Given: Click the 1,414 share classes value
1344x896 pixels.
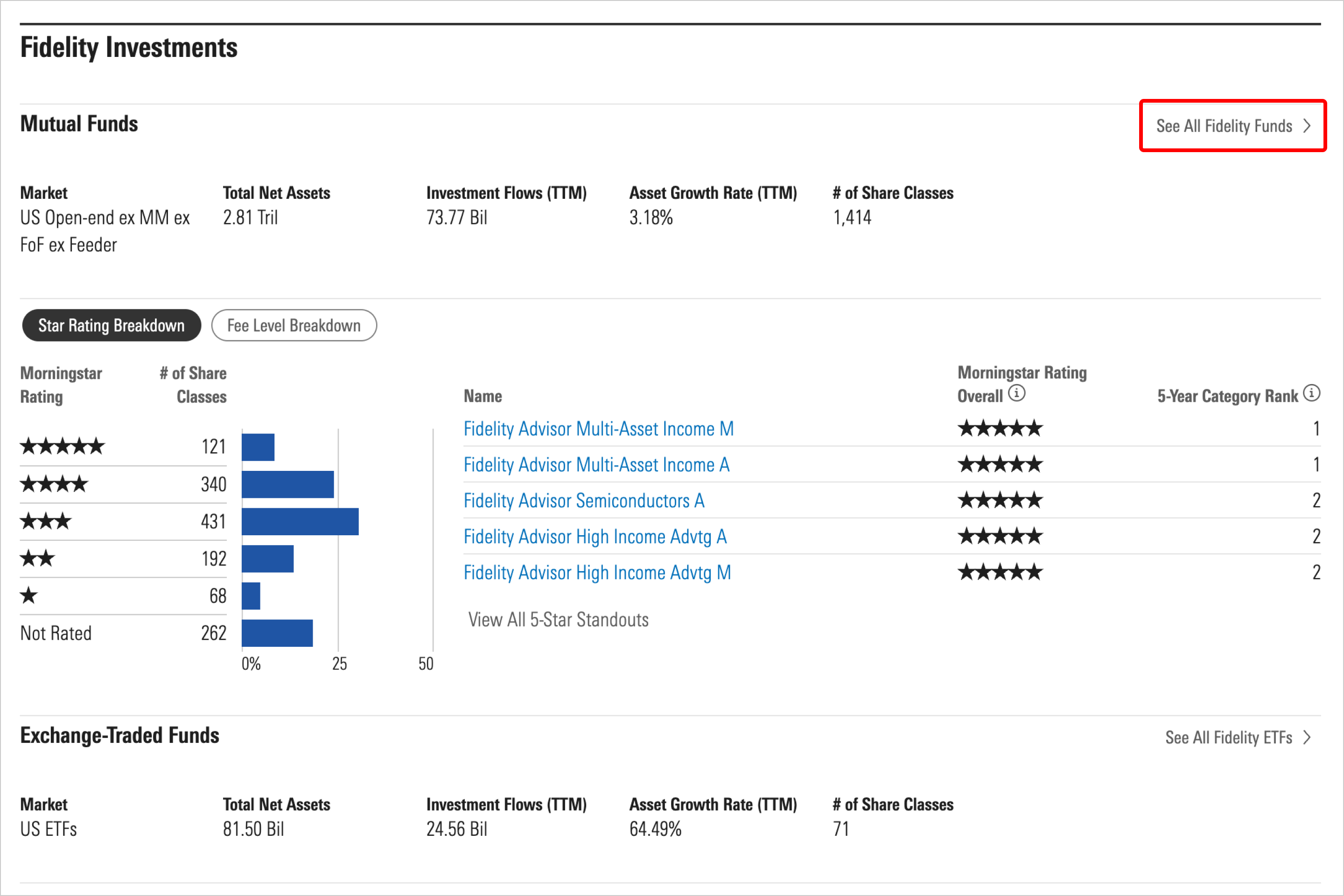Looking at the screenshot, I should [x=852, y=217].
